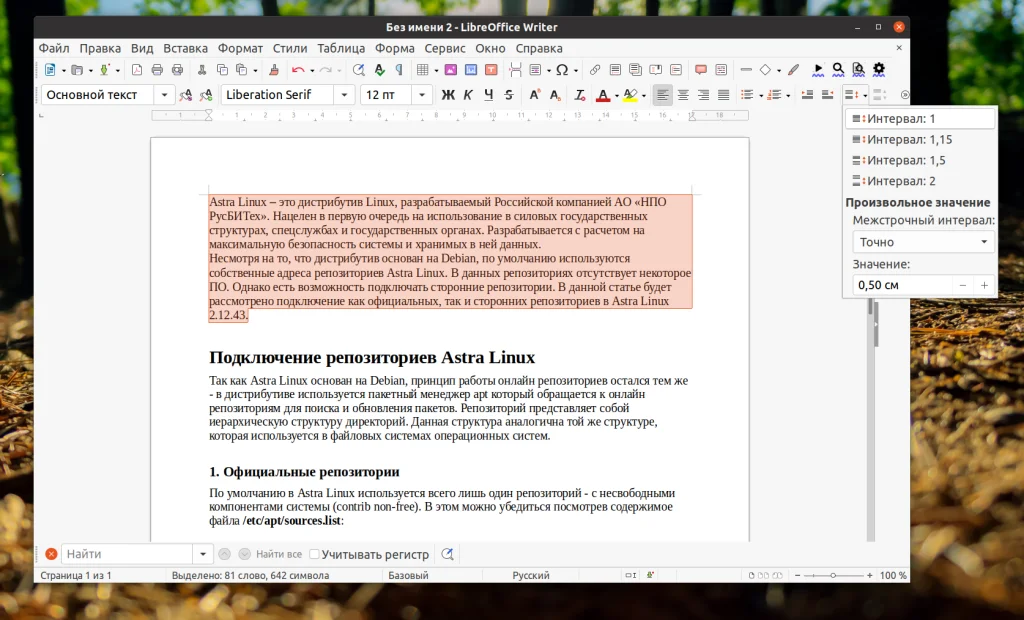Toggle formatting marks display

pyautogui.click(x=397, y=69)
